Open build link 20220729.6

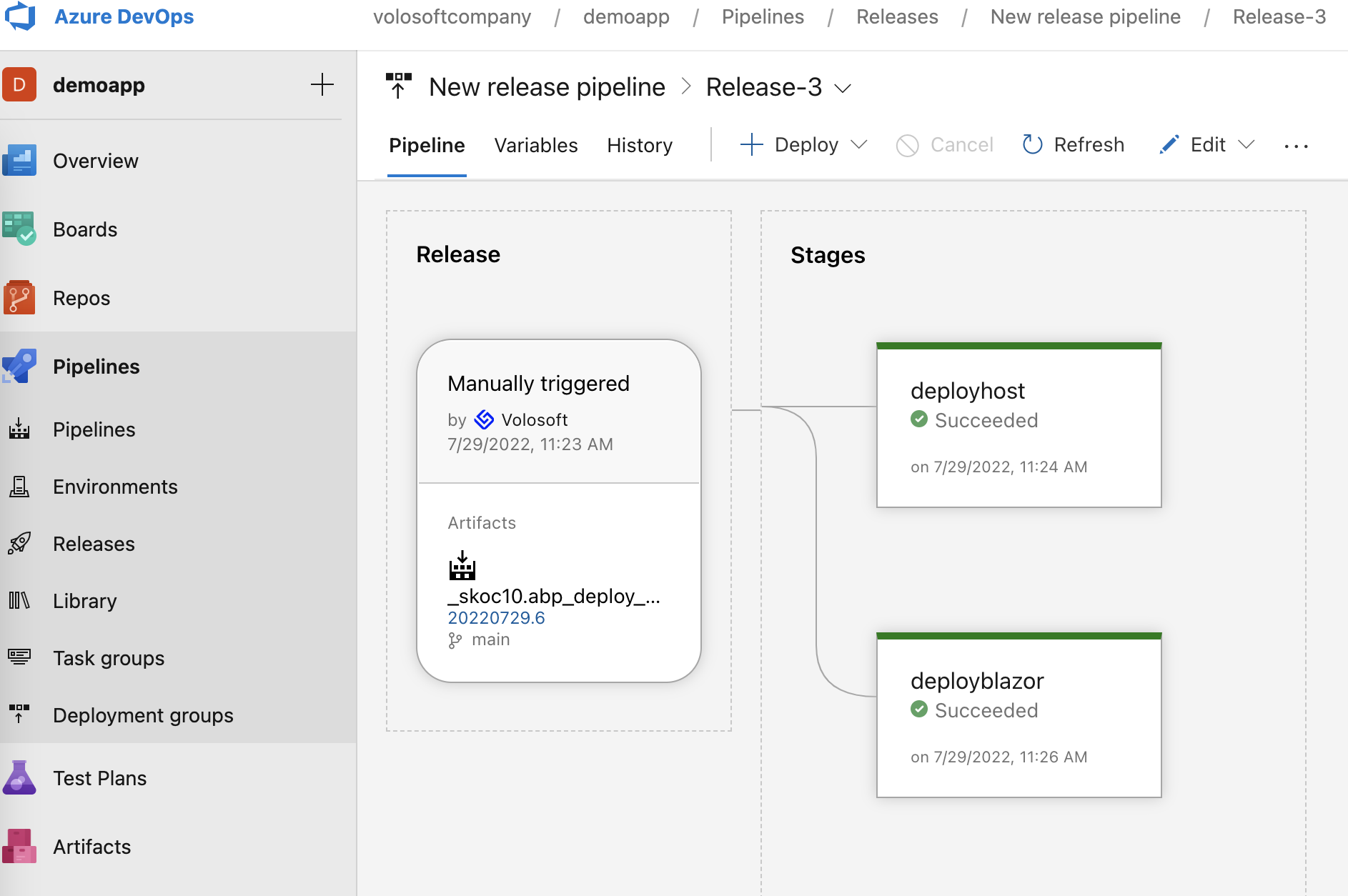(x=496, y=618)
